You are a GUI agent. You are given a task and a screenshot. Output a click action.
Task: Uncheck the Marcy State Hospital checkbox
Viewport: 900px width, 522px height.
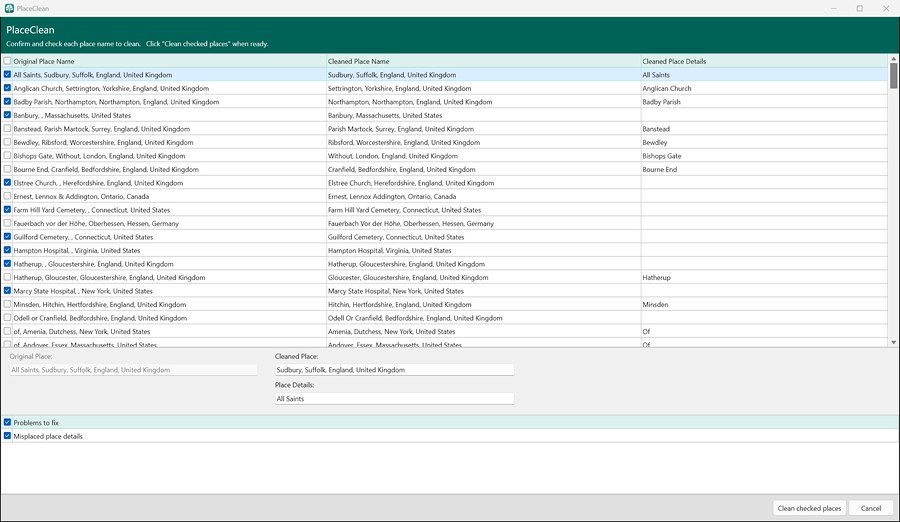pyautogui.click(x=7, y=291)
